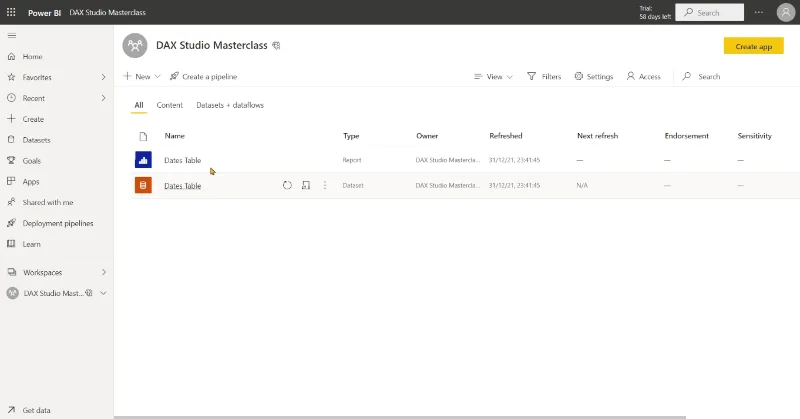800x419 pixels.
Task: Sort by the Next refresh column header
Action: pyautogui.click(x=597, y=136)
